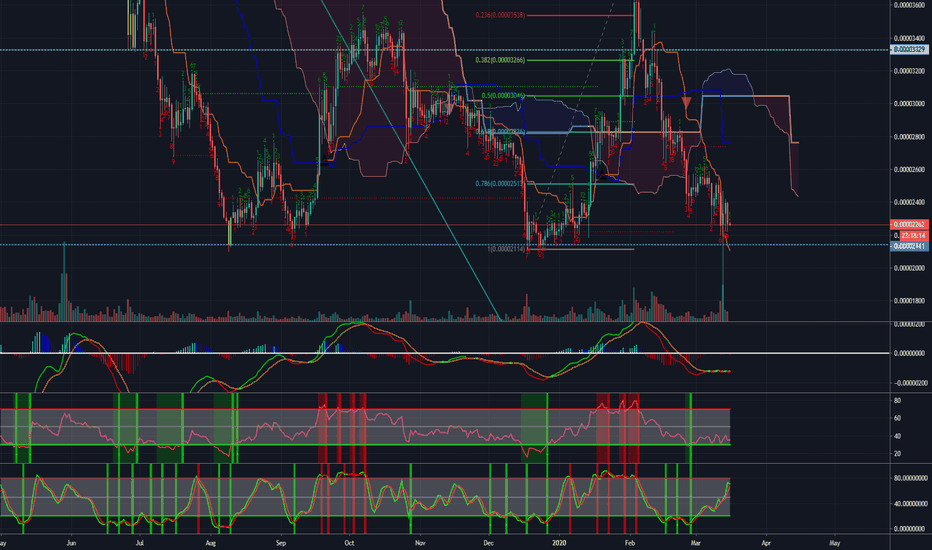Select the 1(0.00002114) Fibonacci label
Image resolution: width=932 pixels, height=550 pixels.
click(x=506, y=249)
